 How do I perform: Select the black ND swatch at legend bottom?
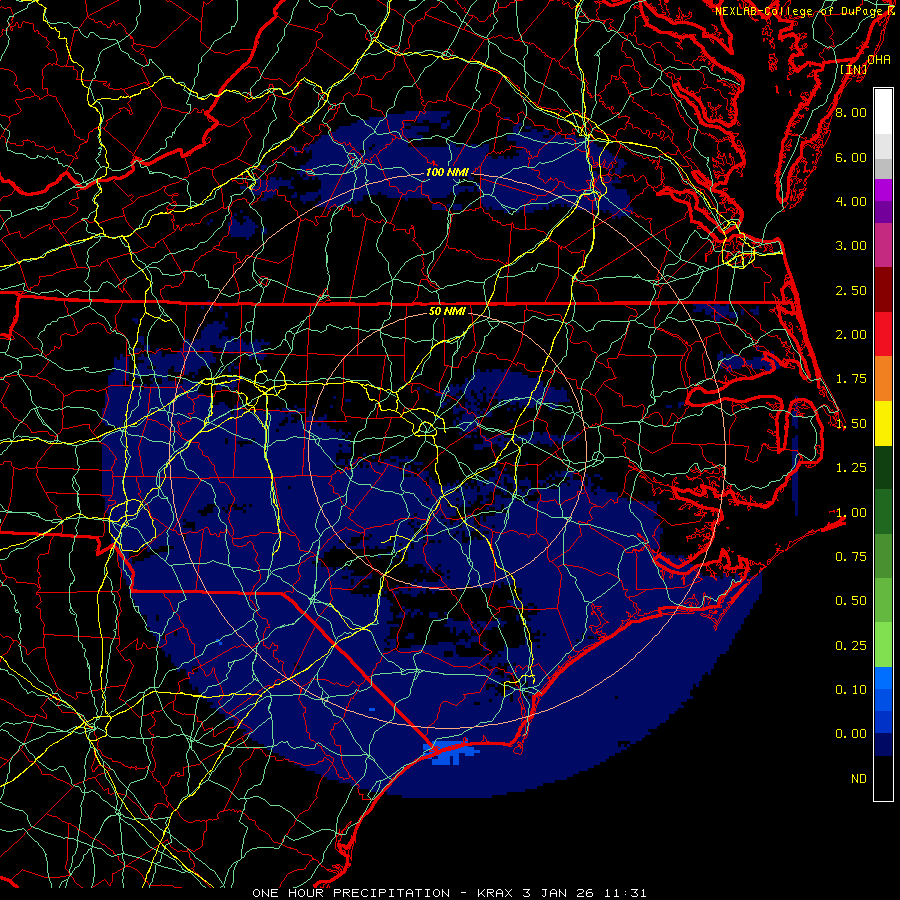tap(883, 778)
